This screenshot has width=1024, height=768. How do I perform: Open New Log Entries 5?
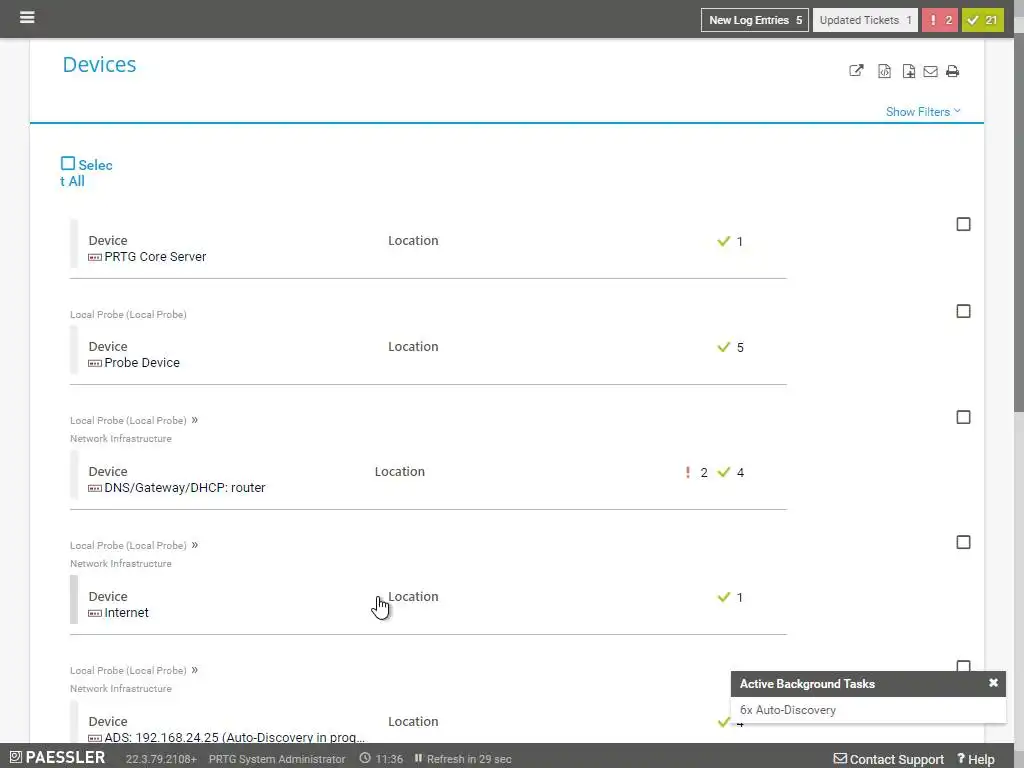pos(755,20)
